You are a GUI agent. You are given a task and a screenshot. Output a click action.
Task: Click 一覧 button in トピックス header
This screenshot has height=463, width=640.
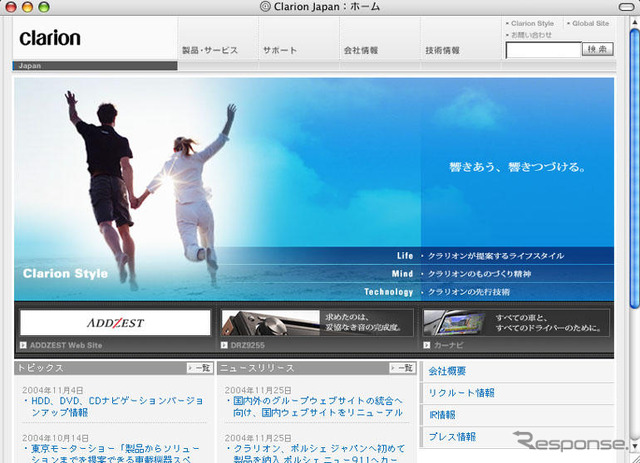click(x=200, y=368)
